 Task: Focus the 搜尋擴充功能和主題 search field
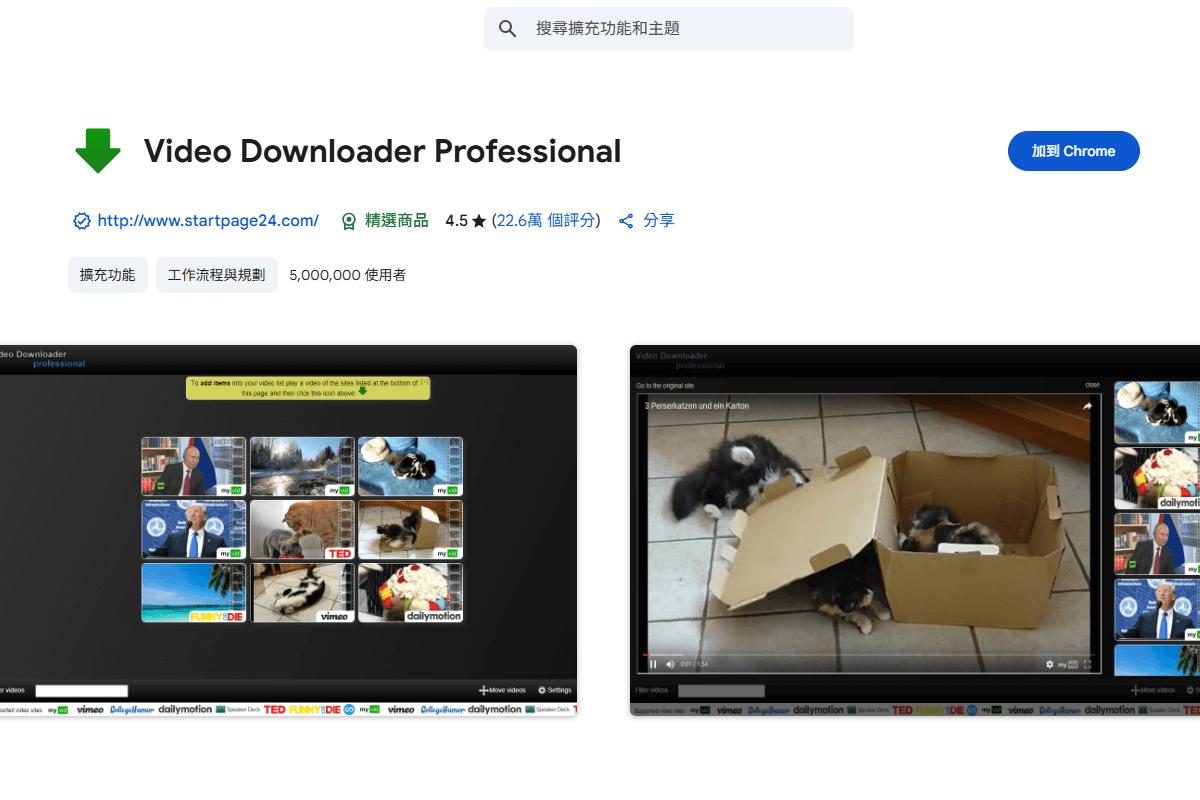pos(680,29)
